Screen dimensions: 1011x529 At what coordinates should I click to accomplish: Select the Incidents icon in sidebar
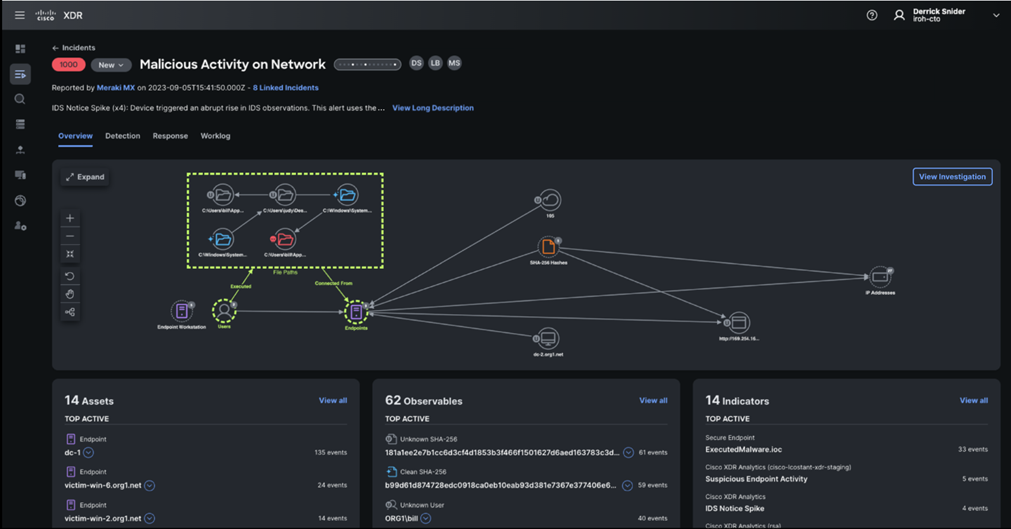pyautogui.click(x=20, y=74)
